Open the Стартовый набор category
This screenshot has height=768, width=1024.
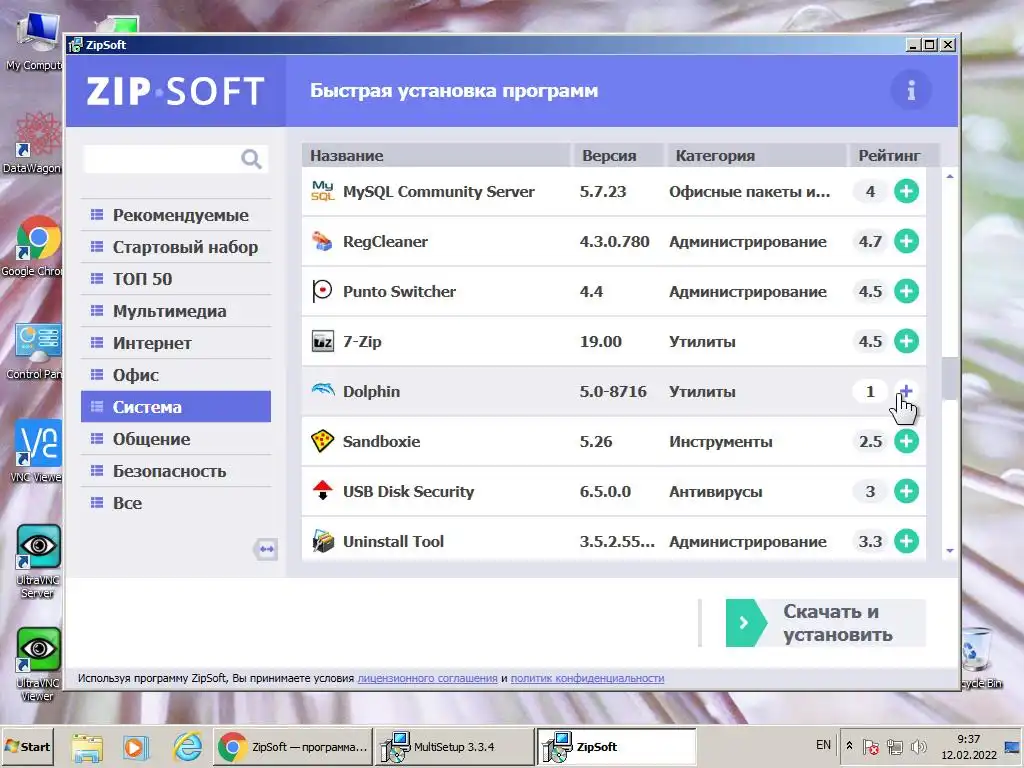[x=176, y=247]
